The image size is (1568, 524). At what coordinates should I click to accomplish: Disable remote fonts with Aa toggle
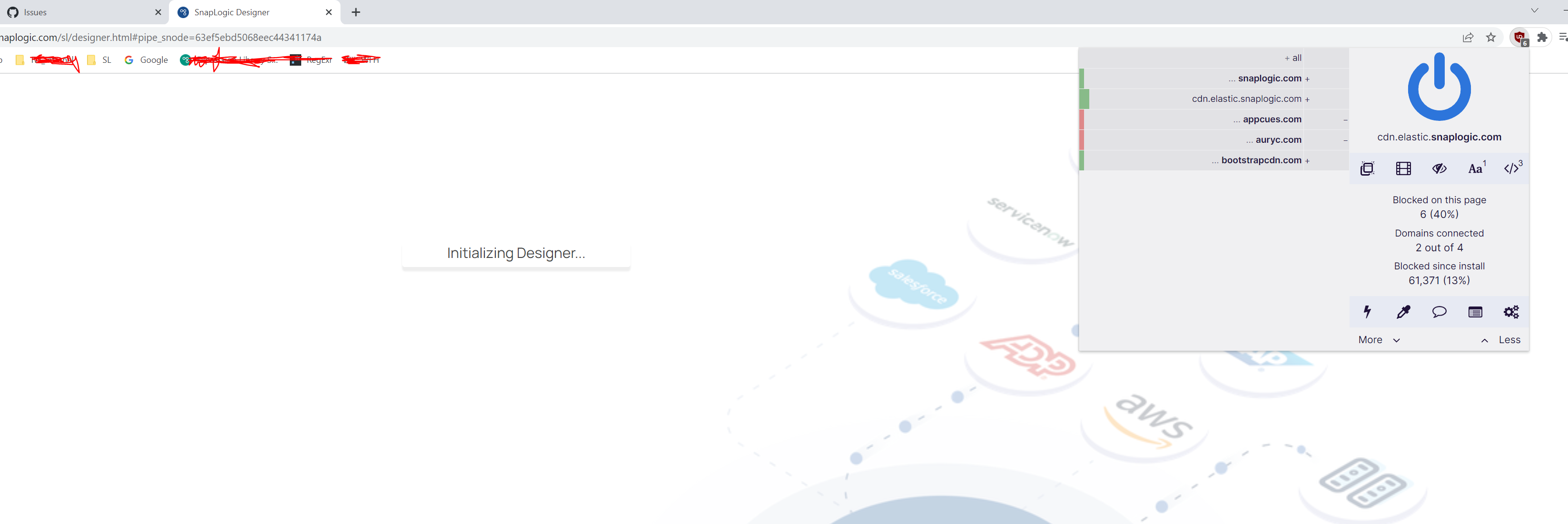(x=1474, y=168)
